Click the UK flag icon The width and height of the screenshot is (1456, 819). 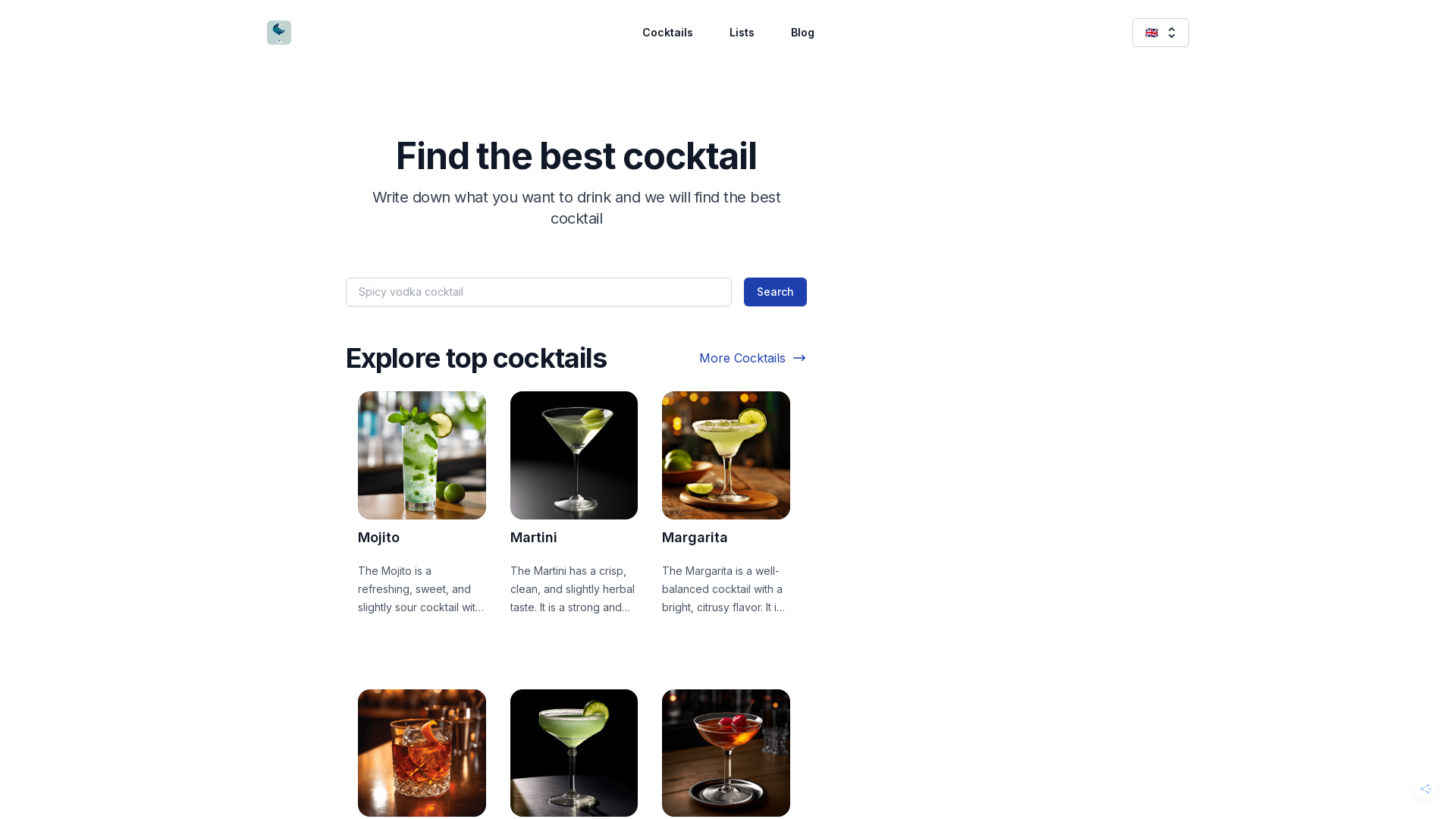point(1151,33)
